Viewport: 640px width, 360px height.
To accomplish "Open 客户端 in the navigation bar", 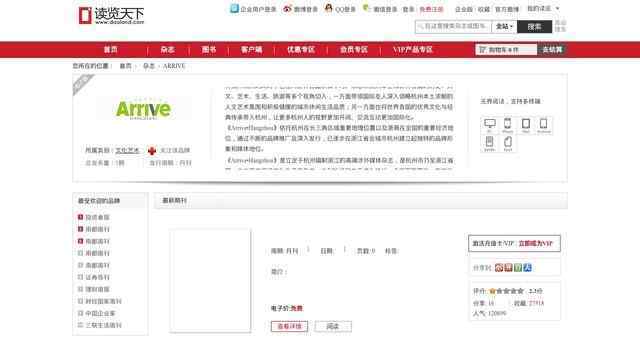I will pyautogui.click(x=251, y=50).
